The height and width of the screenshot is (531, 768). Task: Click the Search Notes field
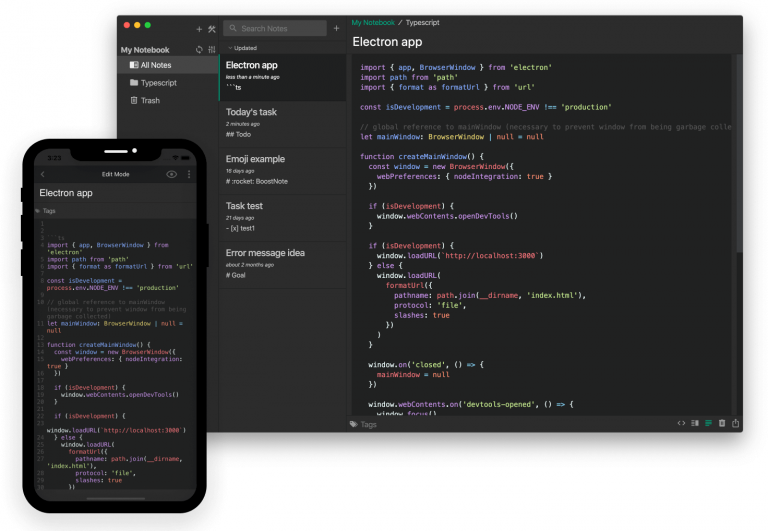click(x=278, y=28)
